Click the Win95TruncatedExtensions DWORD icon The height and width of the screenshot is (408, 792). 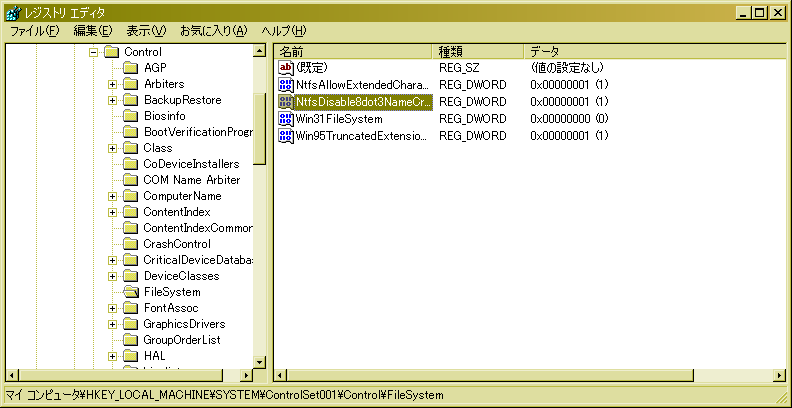click(286, 136)
